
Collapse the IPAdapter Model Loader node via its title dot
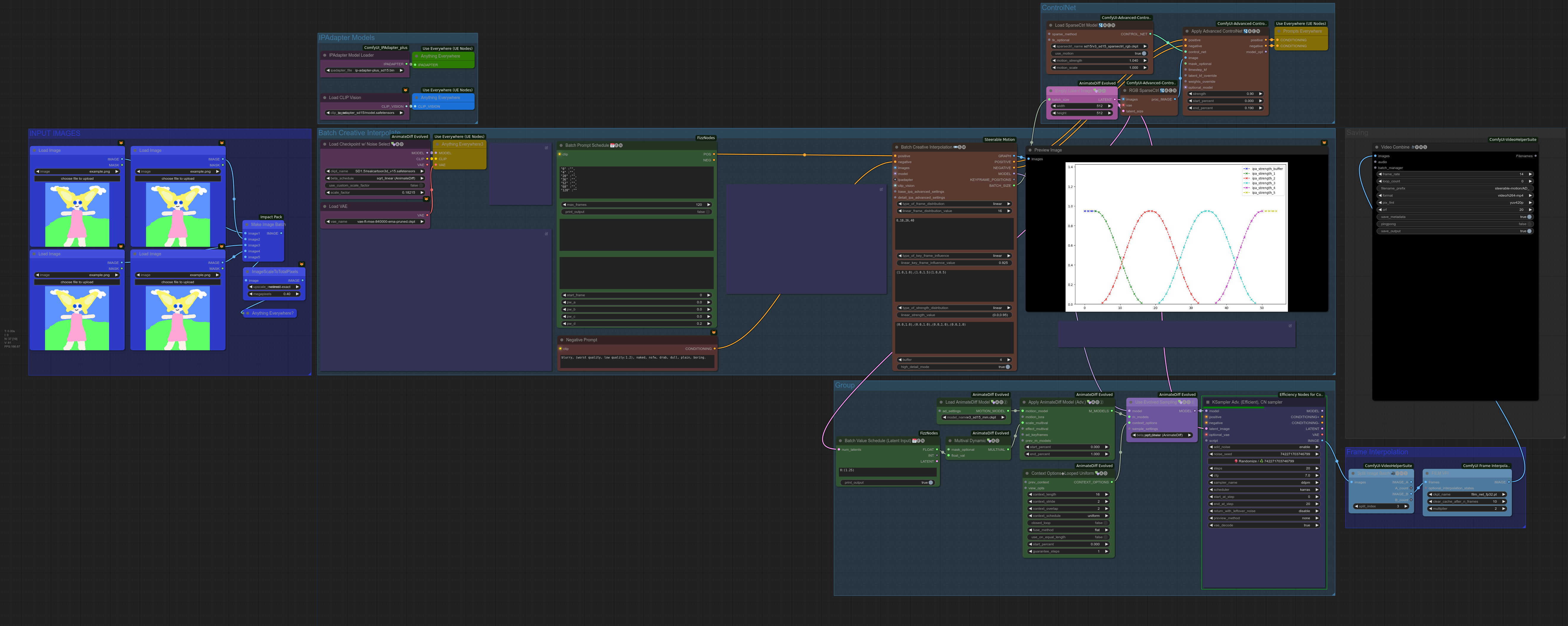pyautogui.click(x=325, y=55)
